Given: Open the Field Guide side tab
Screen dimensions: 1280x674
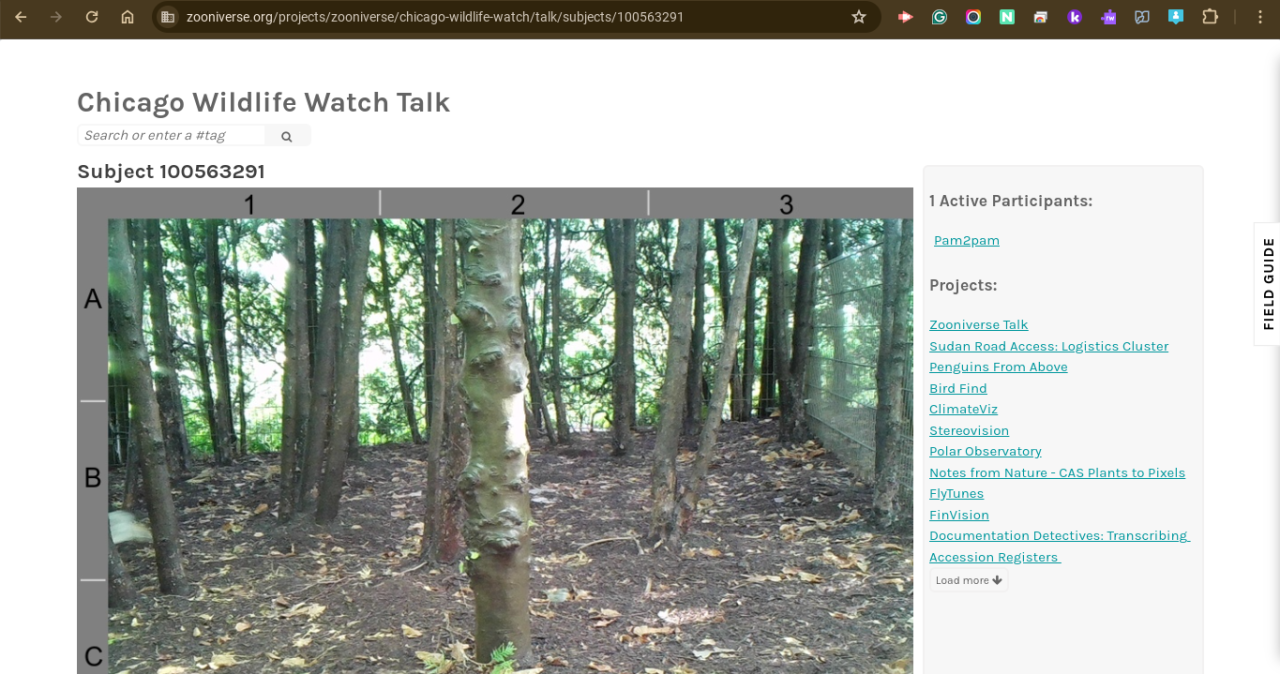Looking at the screenshot, I should [x=1268, y=284].
